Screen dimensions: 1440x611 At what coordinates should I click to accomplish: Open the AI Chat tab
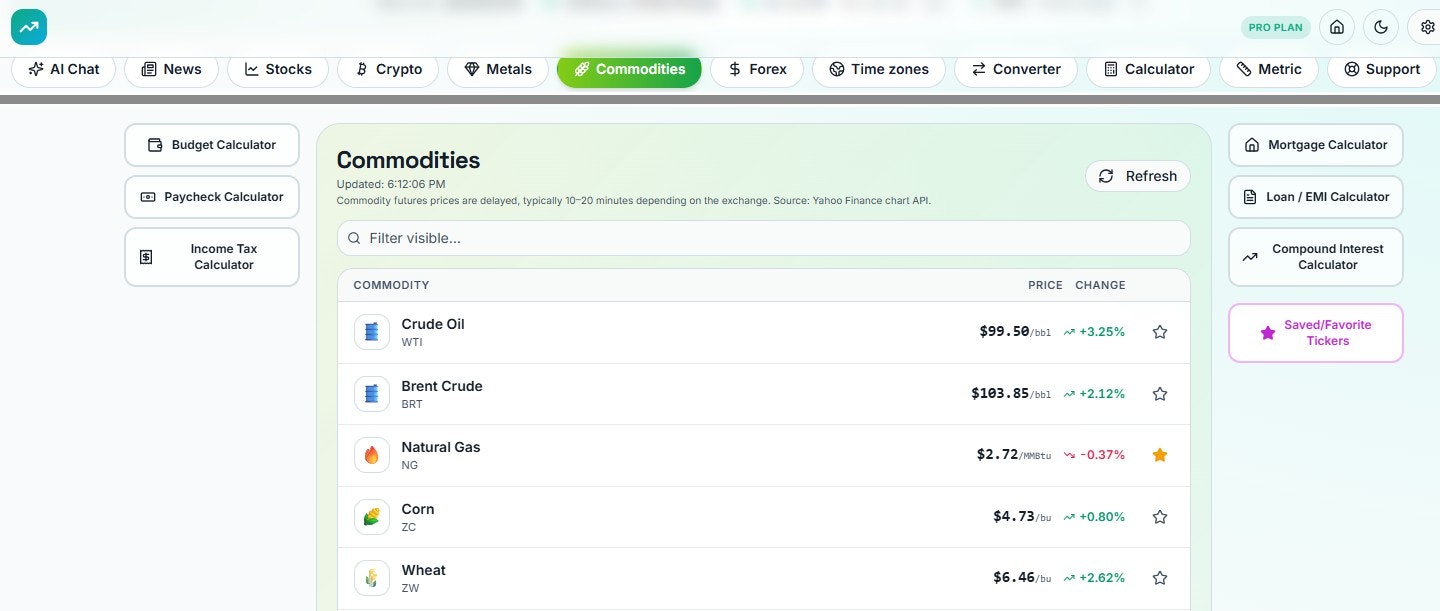[64, 69]
